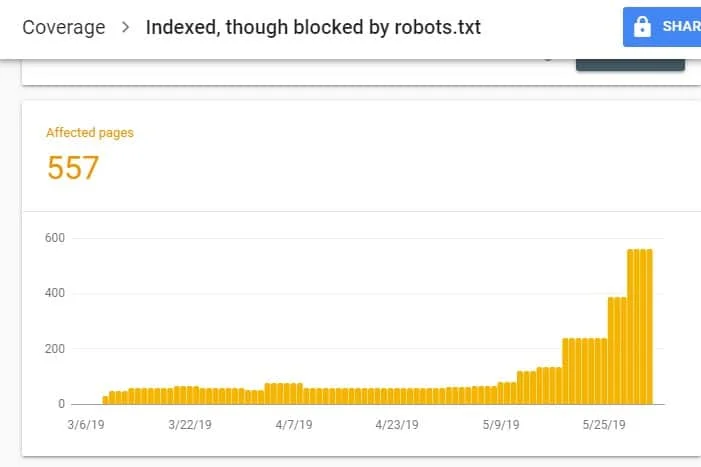This screenshot has height=467, width=701.
Task: Click the 557 affected pages count
Action: [x=73, y=167]
